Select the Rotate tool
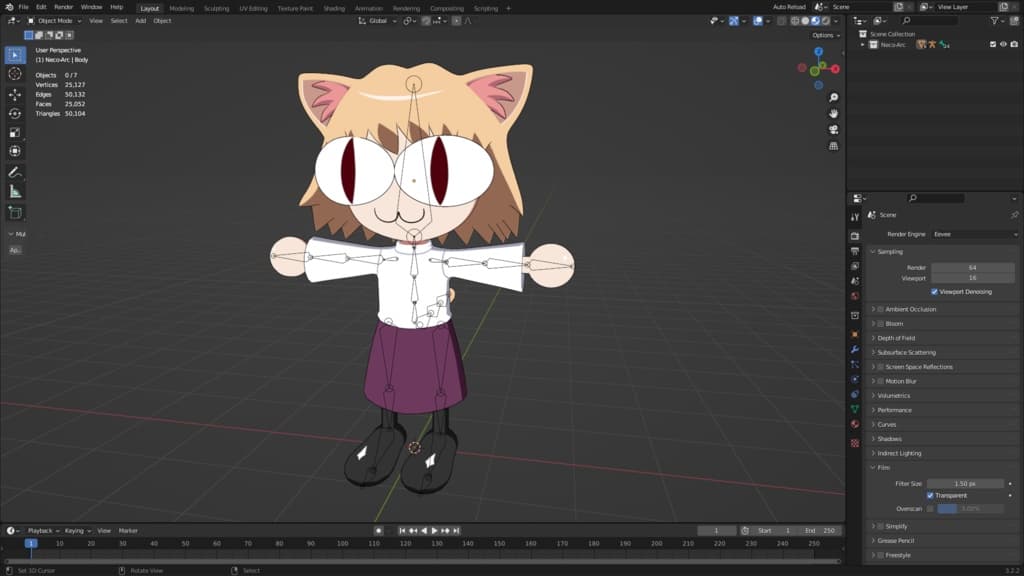 click(15, 113)
